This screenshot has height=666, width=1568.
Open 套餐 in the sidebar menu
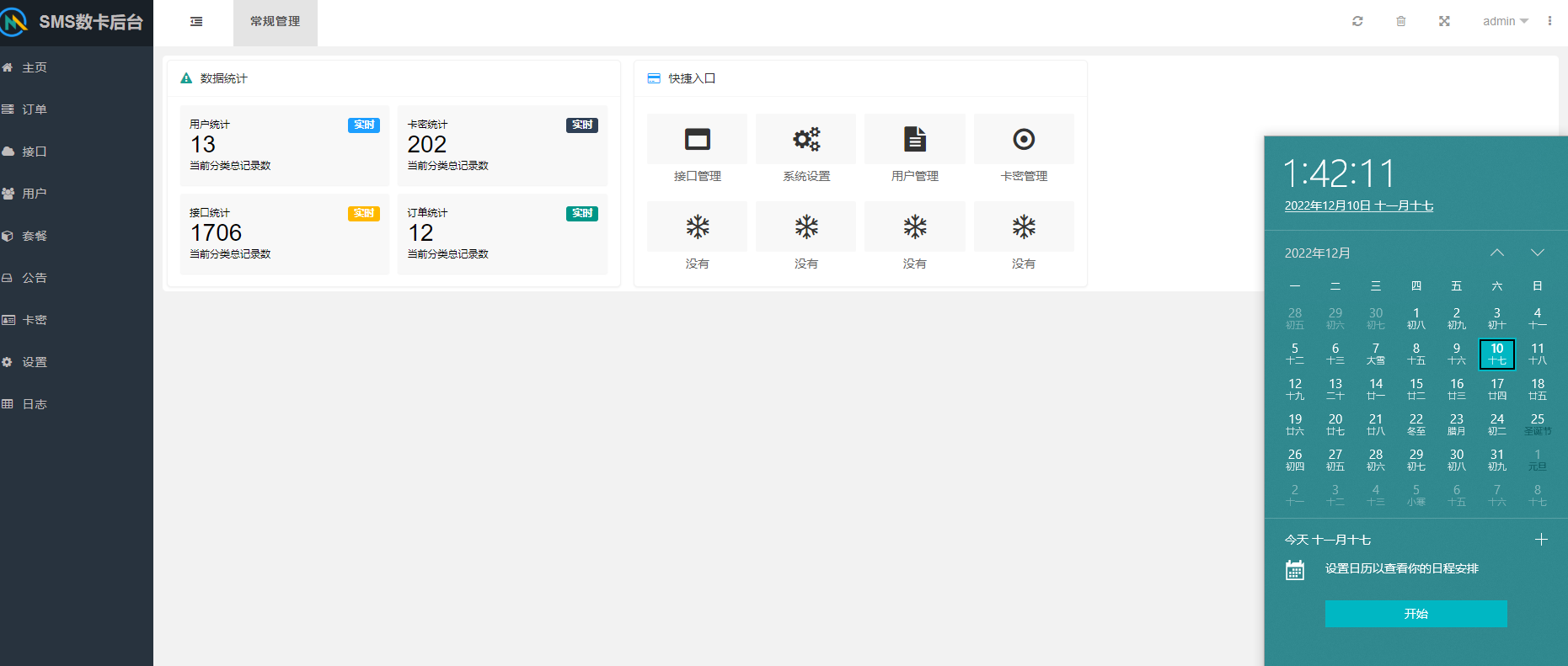(35, 236)
